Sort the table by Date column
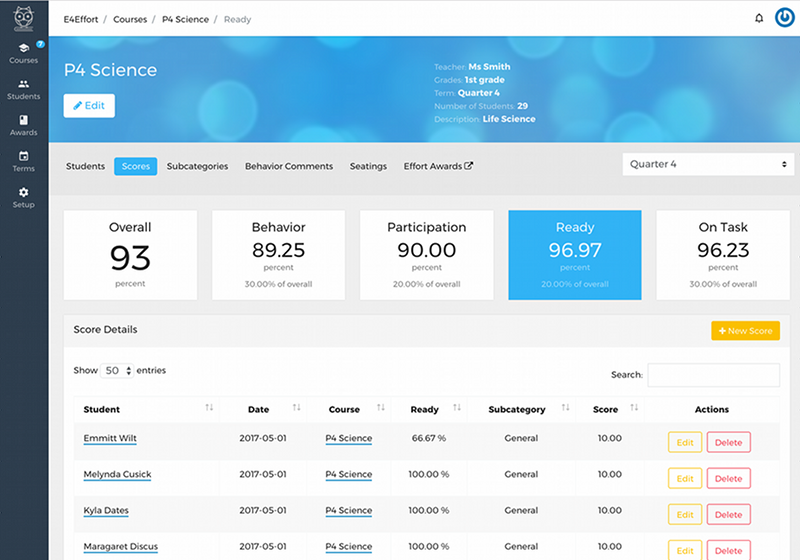 tap(297, 409)
